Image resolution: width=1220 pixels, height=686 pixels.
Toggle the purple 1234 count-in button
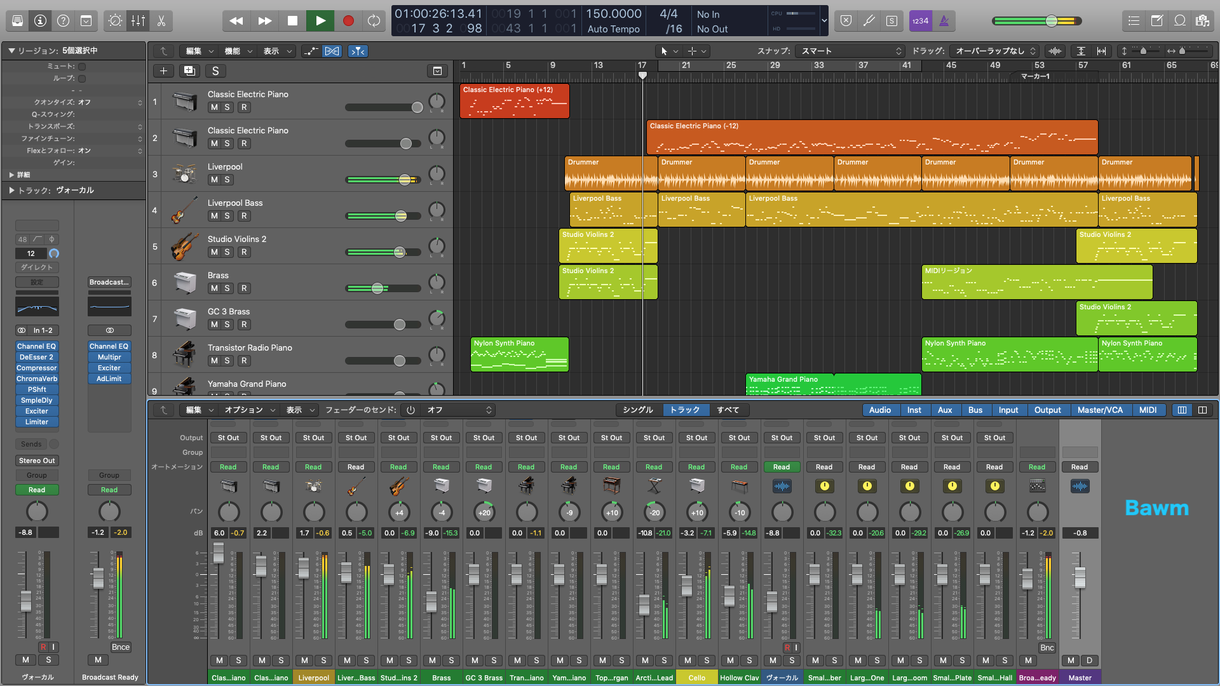point(920,21)
